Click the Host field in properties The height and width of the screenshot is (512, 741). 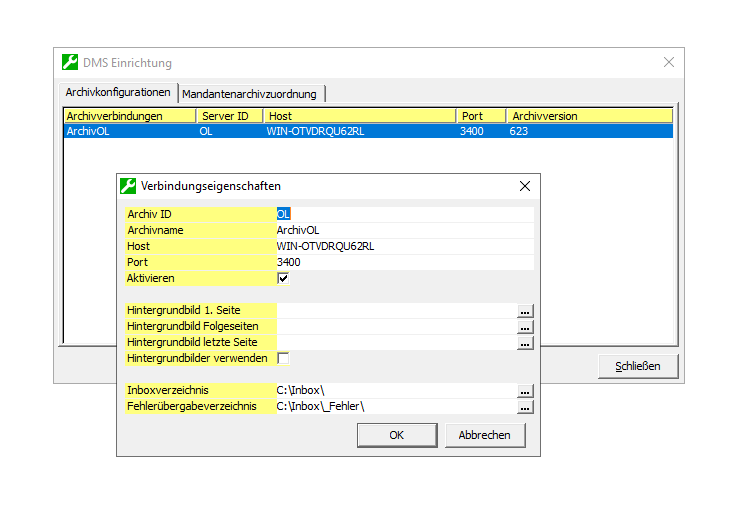coord(404,246)
